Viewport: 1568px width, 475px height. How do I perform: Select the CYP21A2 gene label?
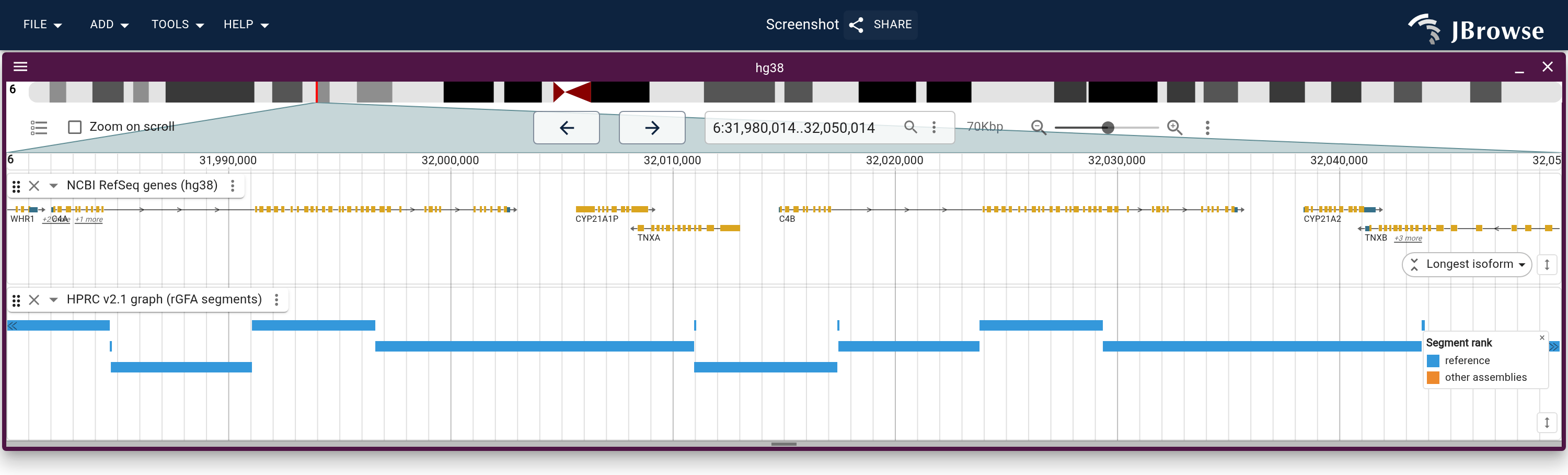(x=1322, y=219)
